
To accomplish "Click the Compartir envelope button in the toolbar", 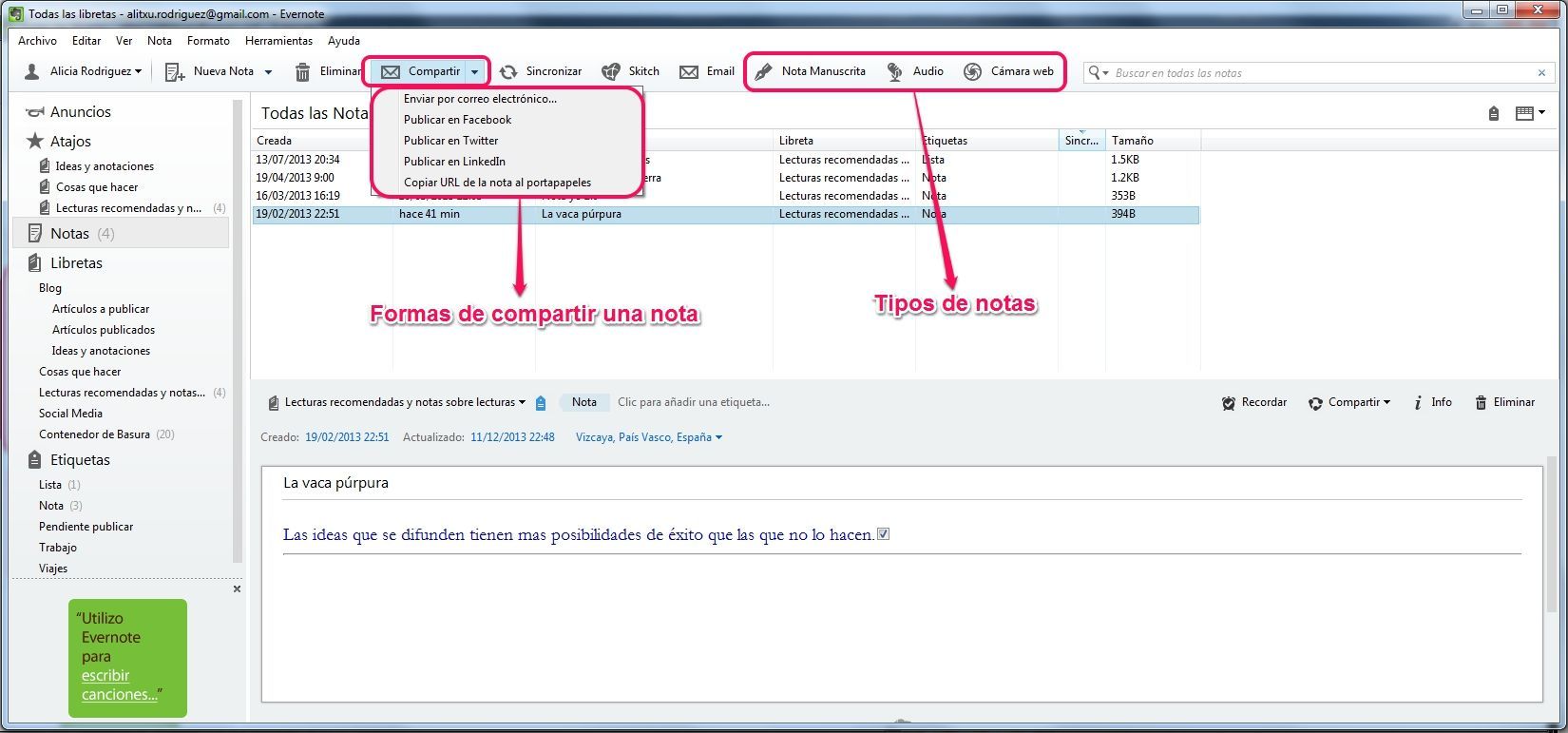I will pos(420,71).
